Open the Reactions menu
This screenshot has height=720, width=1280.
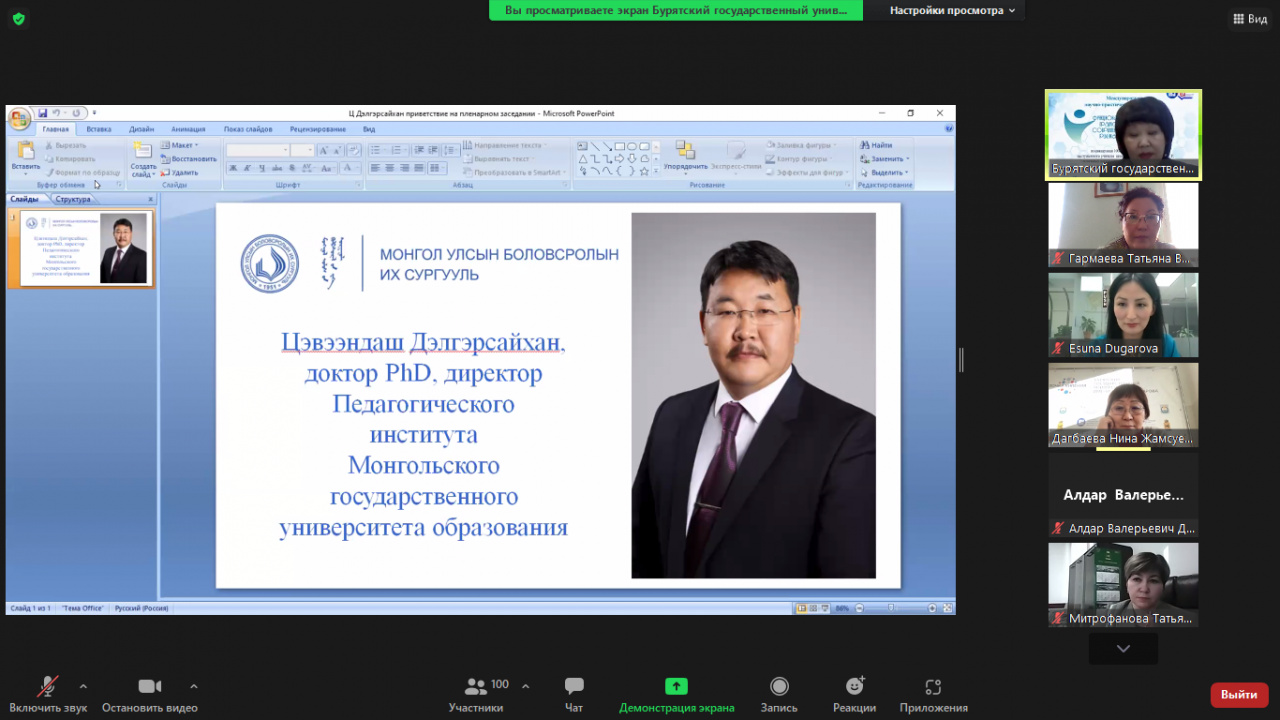pos(854,693)
